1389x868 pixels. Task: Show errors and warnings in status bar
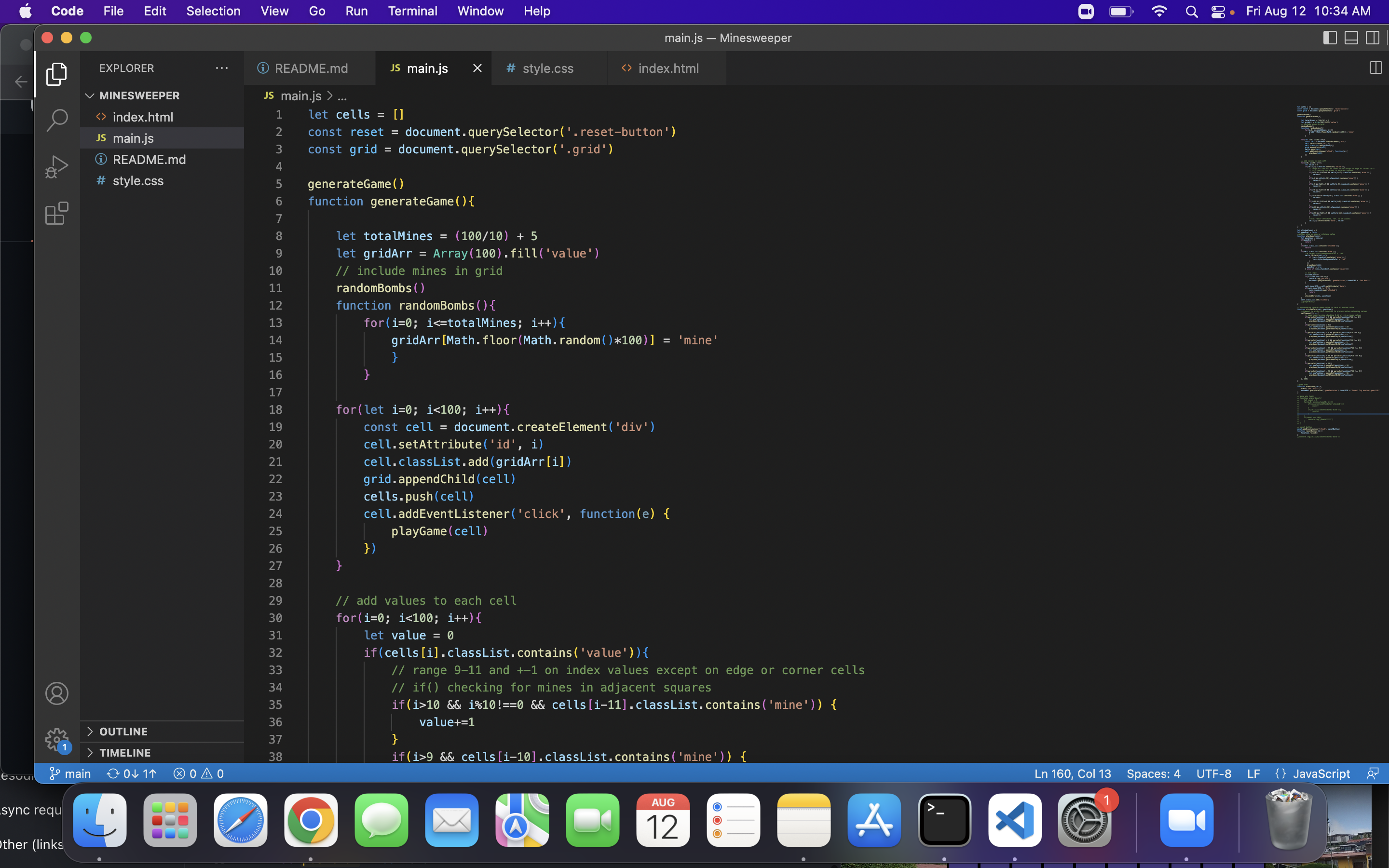coord(199,773)
